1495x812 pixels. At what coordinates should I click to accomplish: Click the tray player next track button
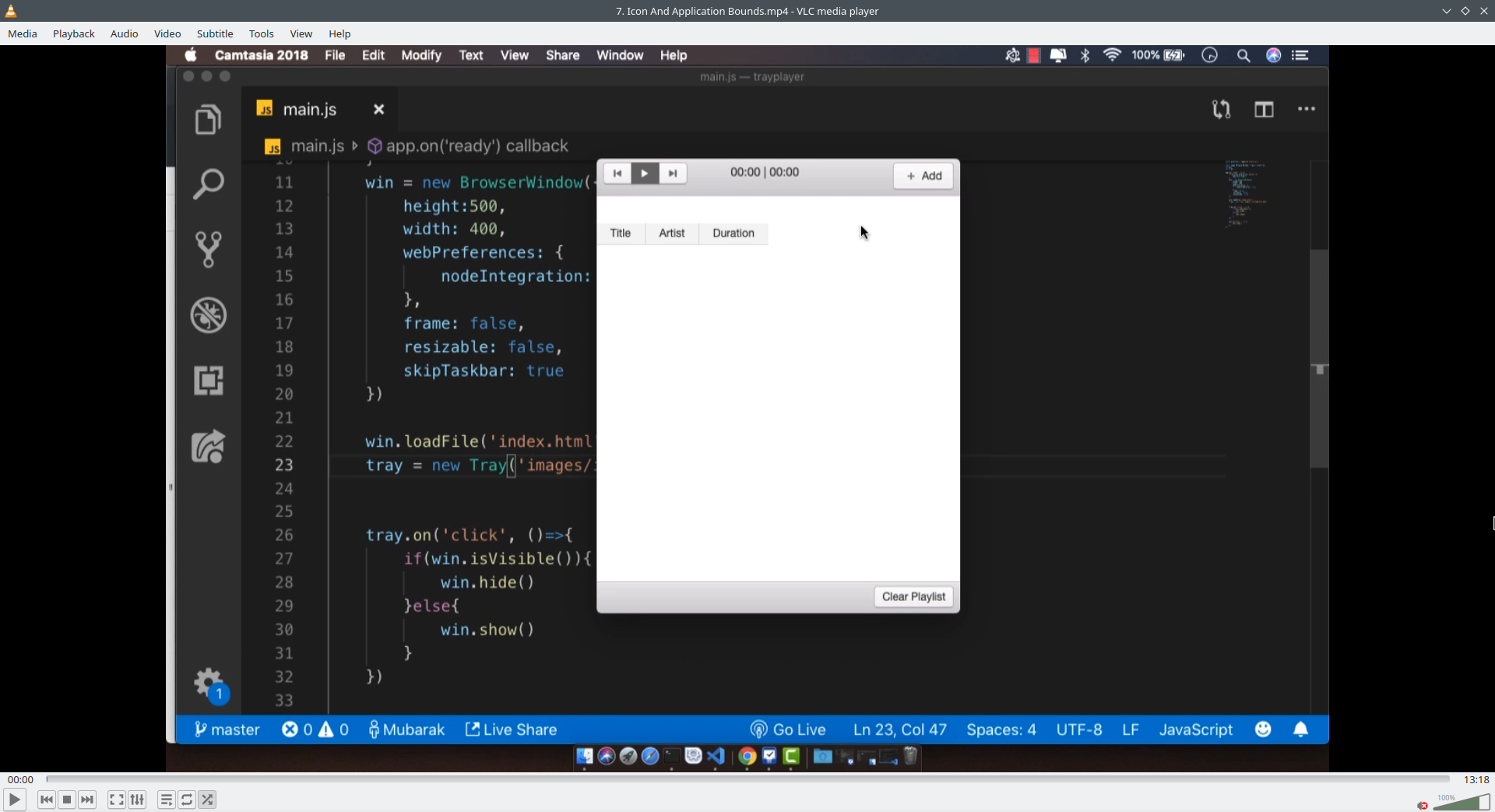[673, 174]
